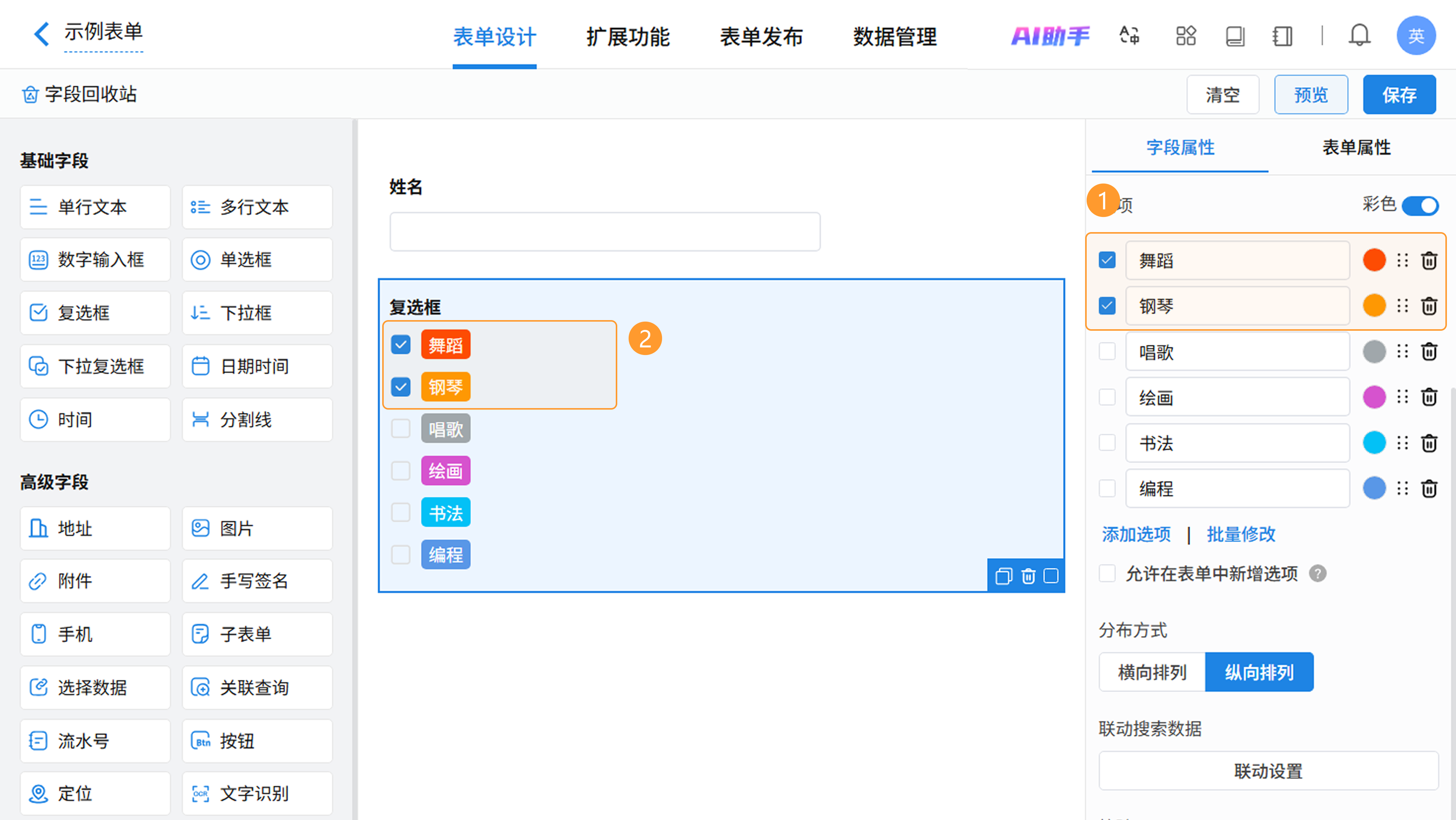Image resolution: width=1456 pixels, height=820 pixels.
Task: Delete the 唱歌 option with trash icon
Action: [x=1429, y=352]
